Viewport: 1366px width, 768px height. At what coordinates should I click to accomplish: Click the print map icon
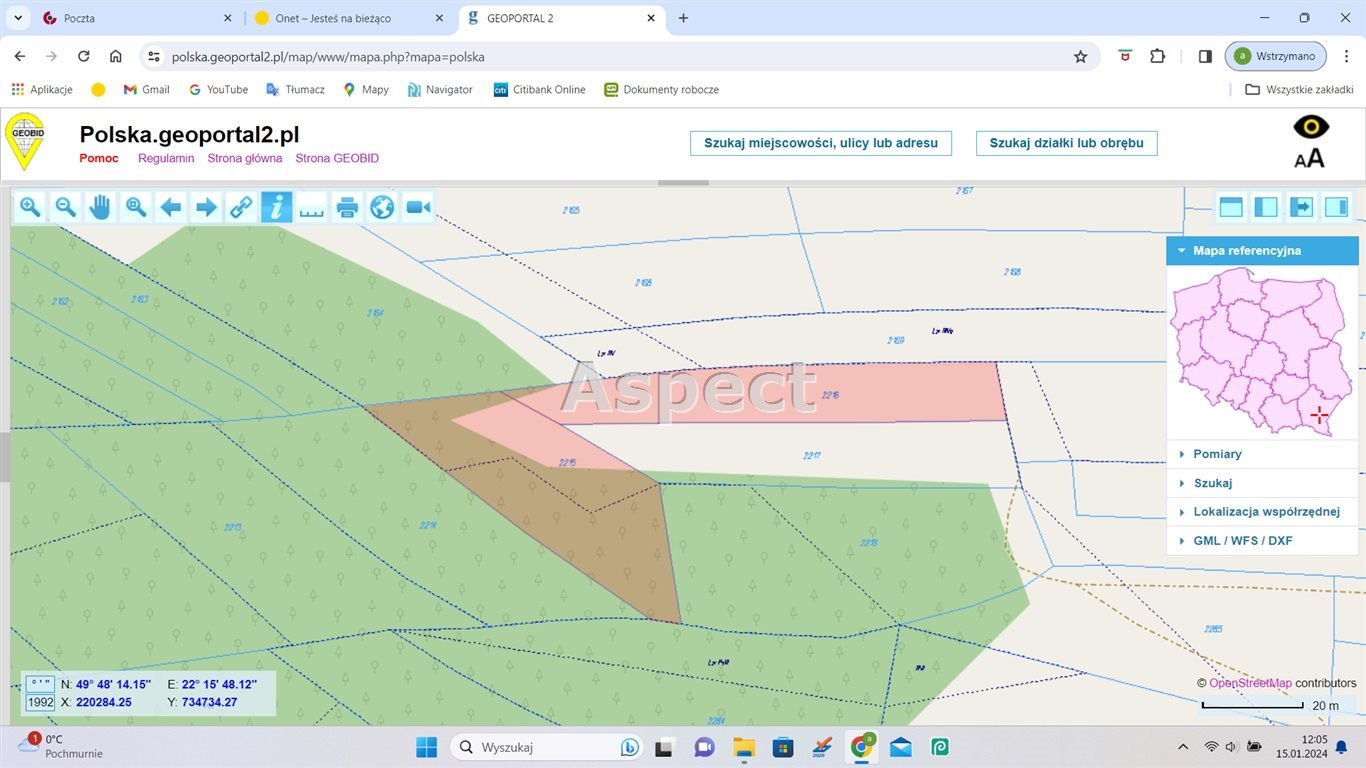pyautogui.click(x=346, y=207)
